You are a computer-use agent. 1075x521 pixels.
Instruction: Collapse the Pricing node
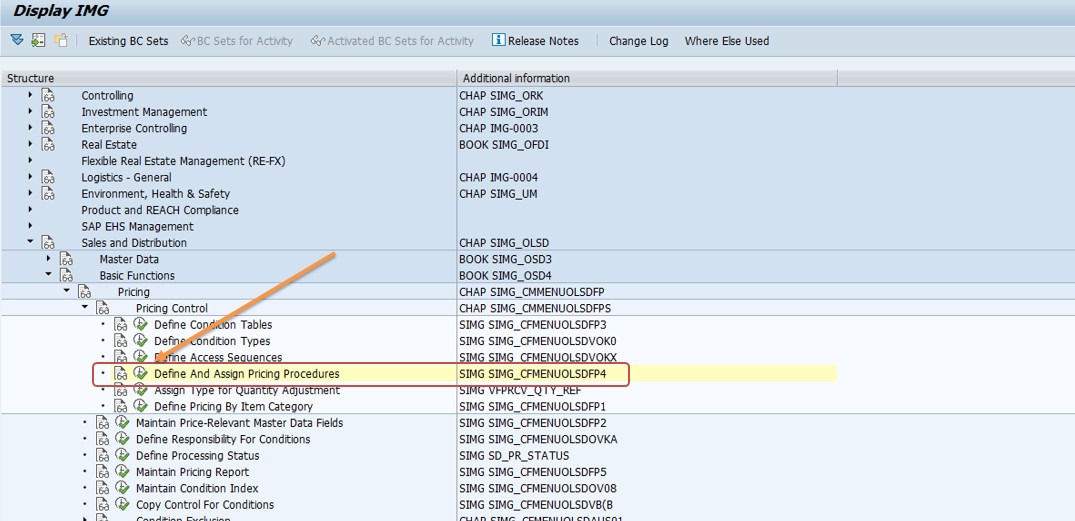tap(67, 292)
